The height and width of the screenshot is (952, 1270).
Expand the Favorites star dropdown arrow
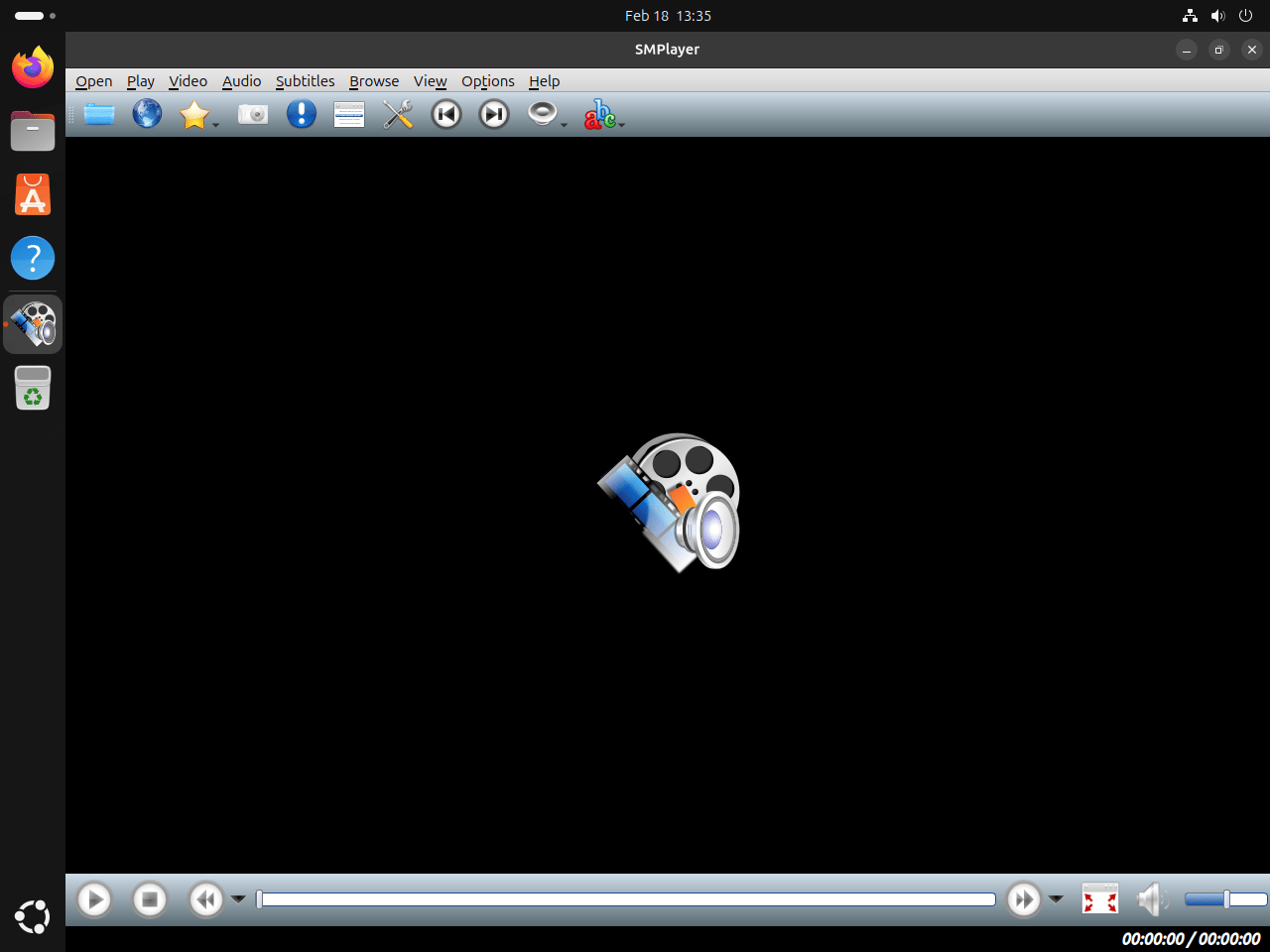coord(215,125)
